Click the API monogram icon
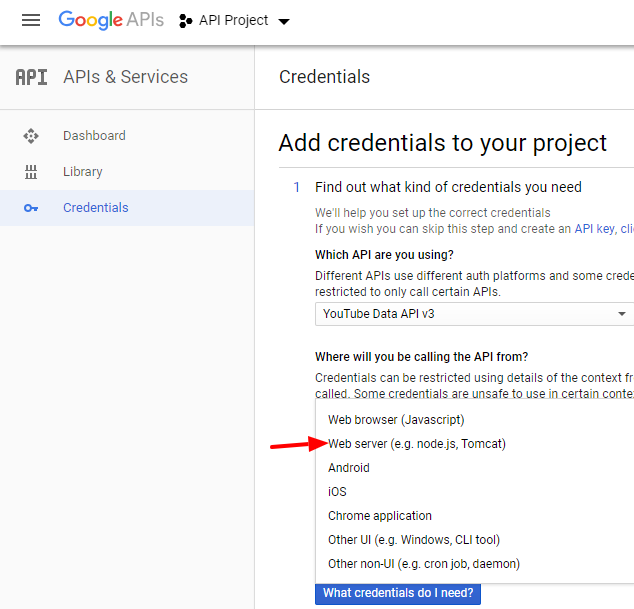Viewport: 634px width, 609px height. (31, 77)
